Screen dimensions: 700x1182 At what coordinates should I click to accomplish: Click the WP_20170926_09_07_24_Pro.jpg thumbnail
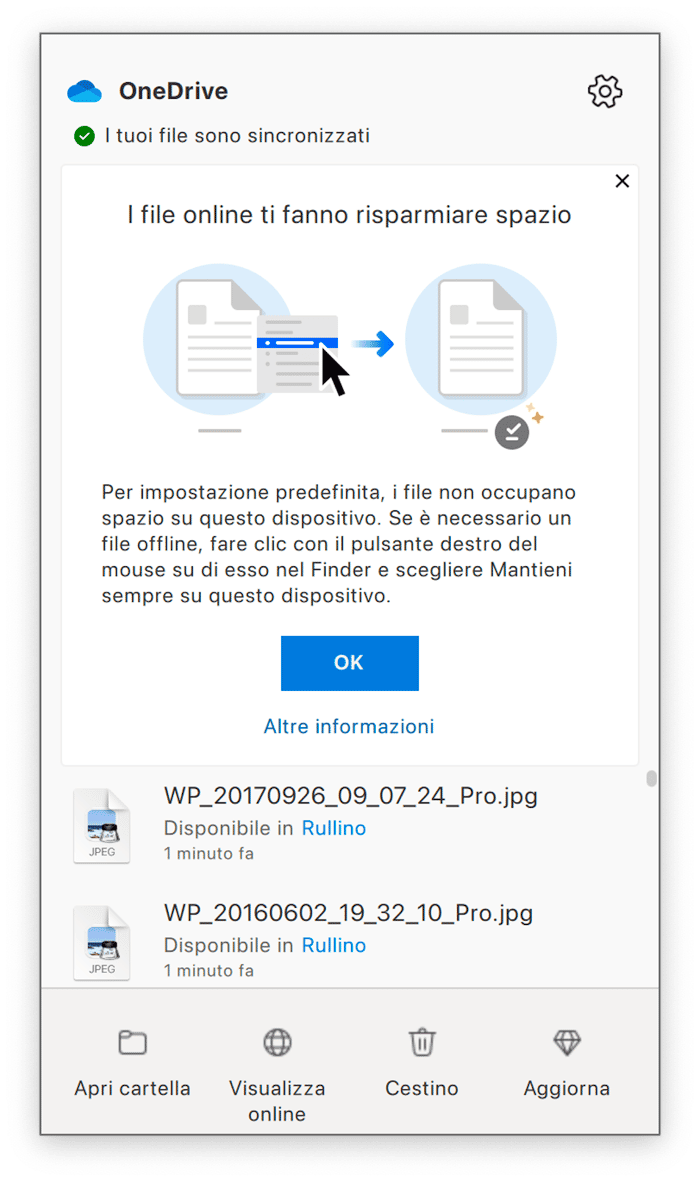click(x=102, y=825)
